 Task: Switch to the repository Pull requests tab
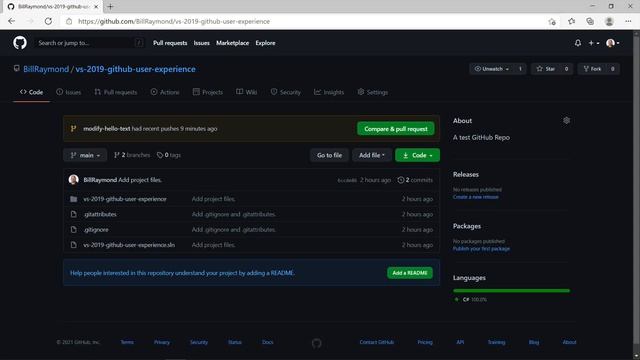click(116, 92)
